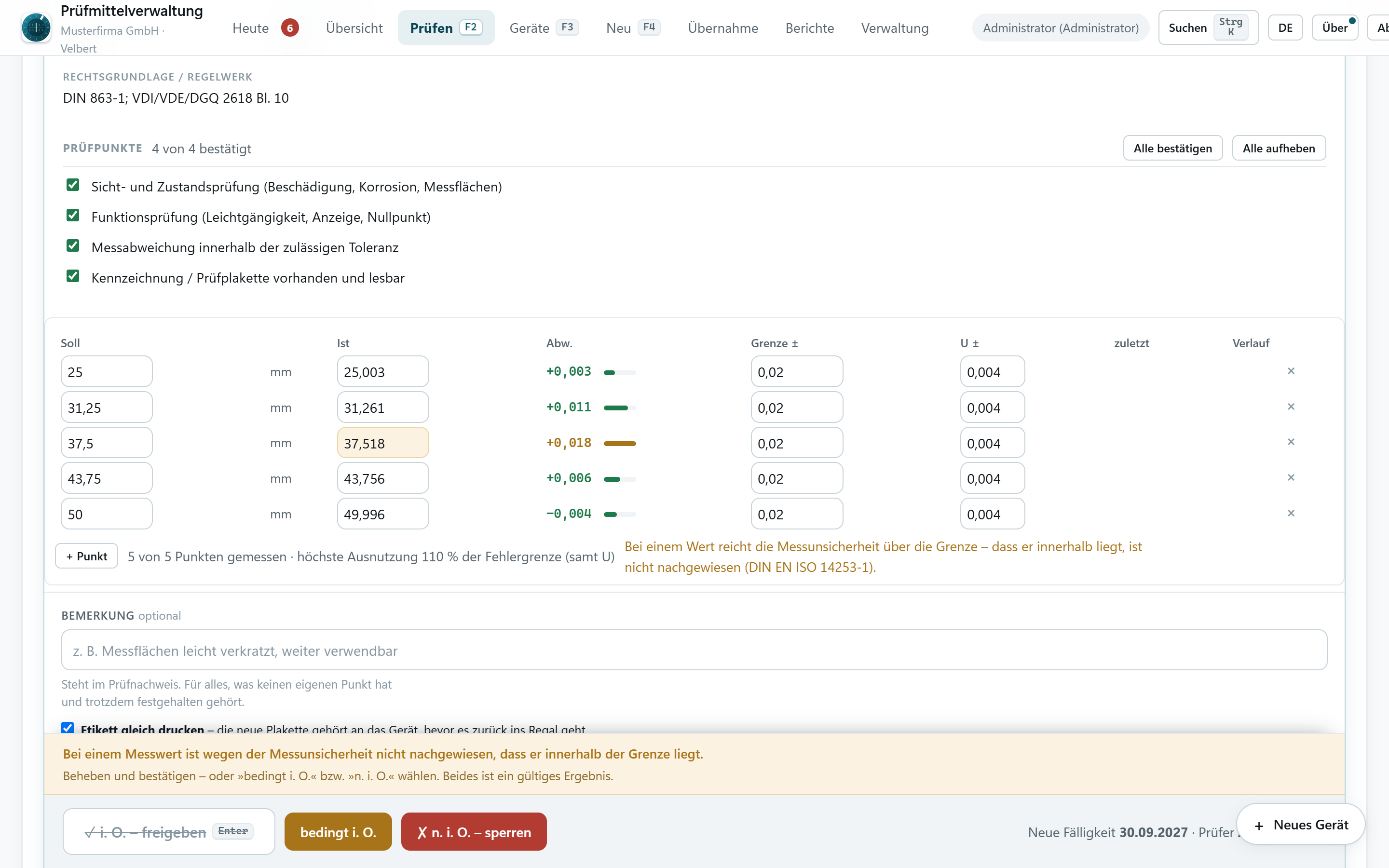Image resolution: width=1389 pixels, height=868 pixels.
Task: Click the Soll field with 31,25
Action: tap(107, 407)
